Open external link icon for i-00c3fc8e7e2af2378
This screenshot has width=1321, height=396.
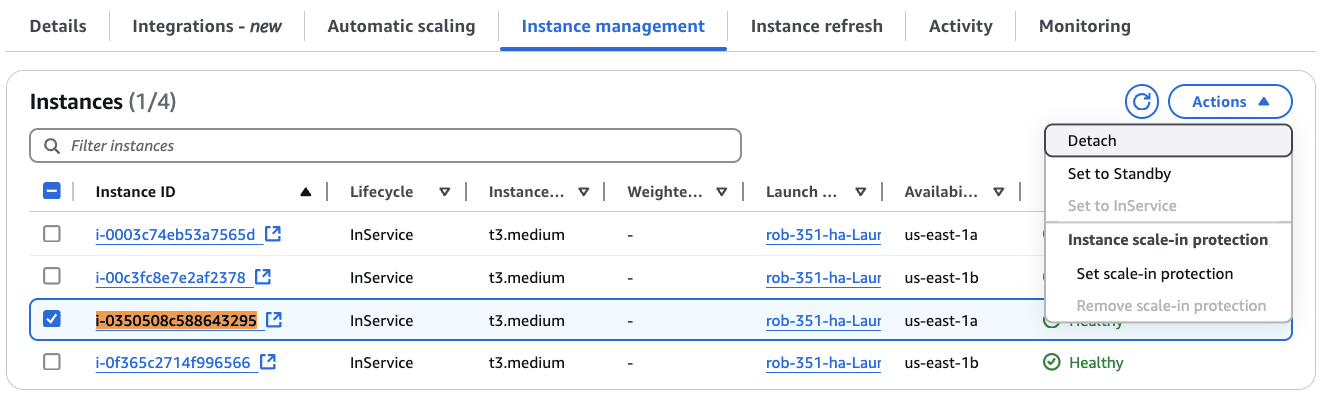pyautogui.click(x=263, y=277)
